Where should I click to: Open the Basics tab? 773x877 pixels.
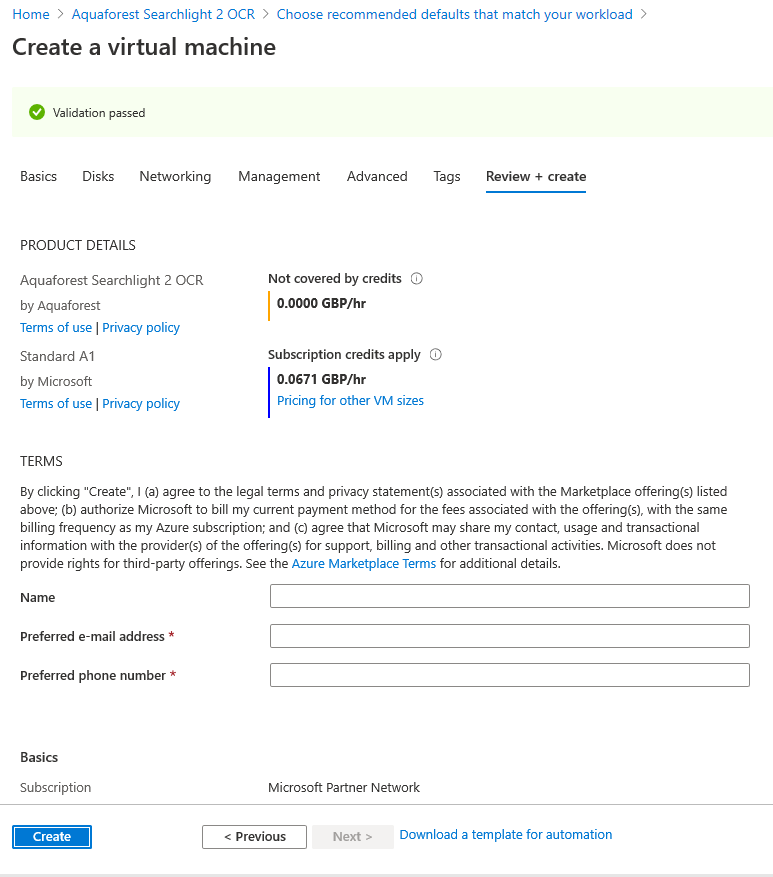[x=39, y=176]
